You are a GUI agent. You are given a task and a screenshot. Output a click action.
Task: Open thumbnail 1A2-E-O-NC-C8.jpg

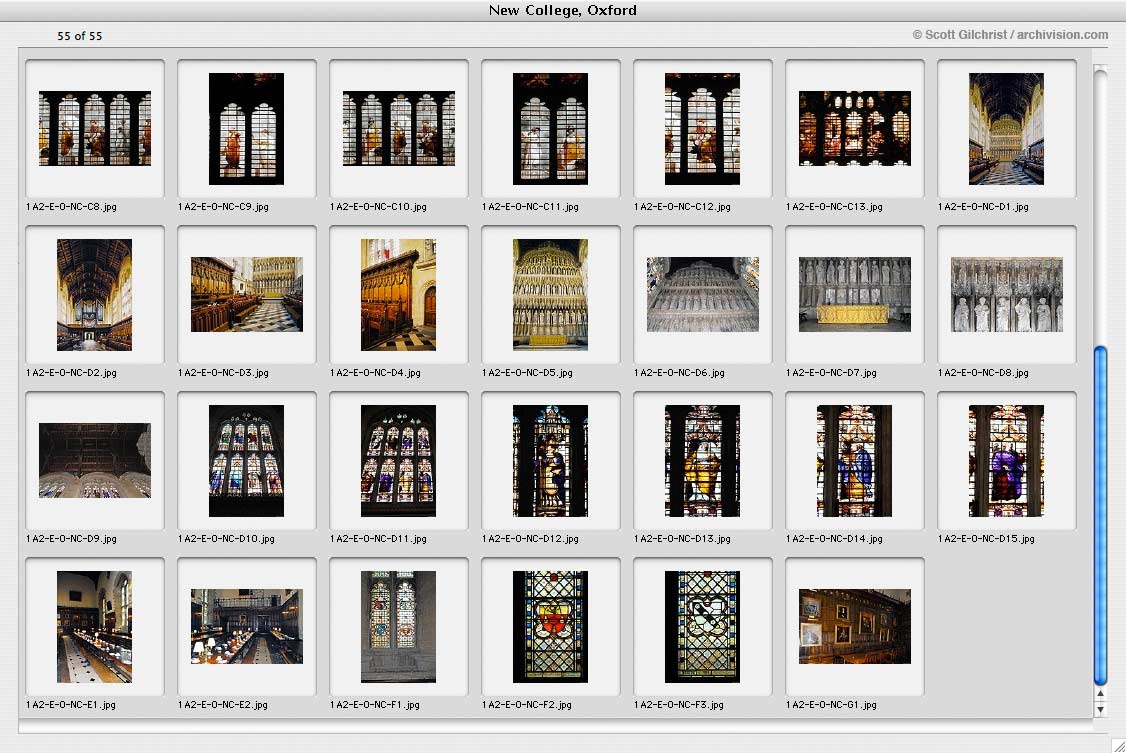(x=95, y=128)
